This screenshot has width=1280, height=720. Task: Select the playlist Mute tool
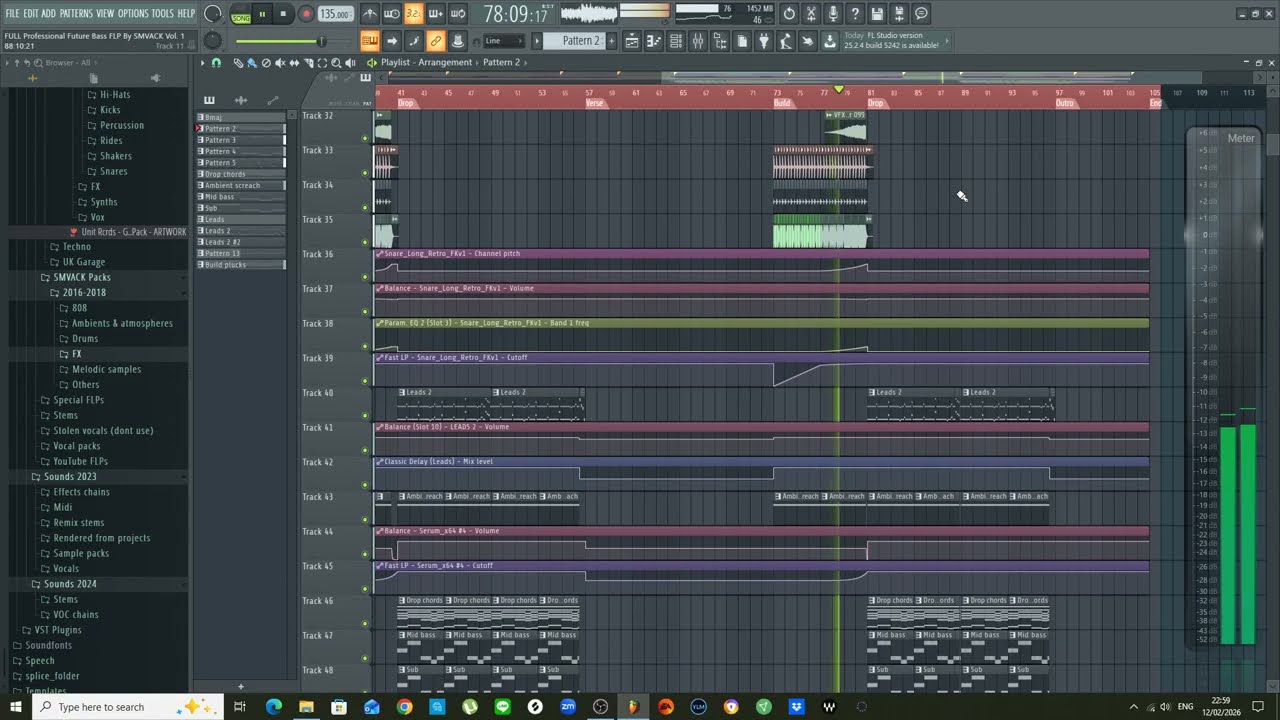pyautogui.click(x=280, y=63)
